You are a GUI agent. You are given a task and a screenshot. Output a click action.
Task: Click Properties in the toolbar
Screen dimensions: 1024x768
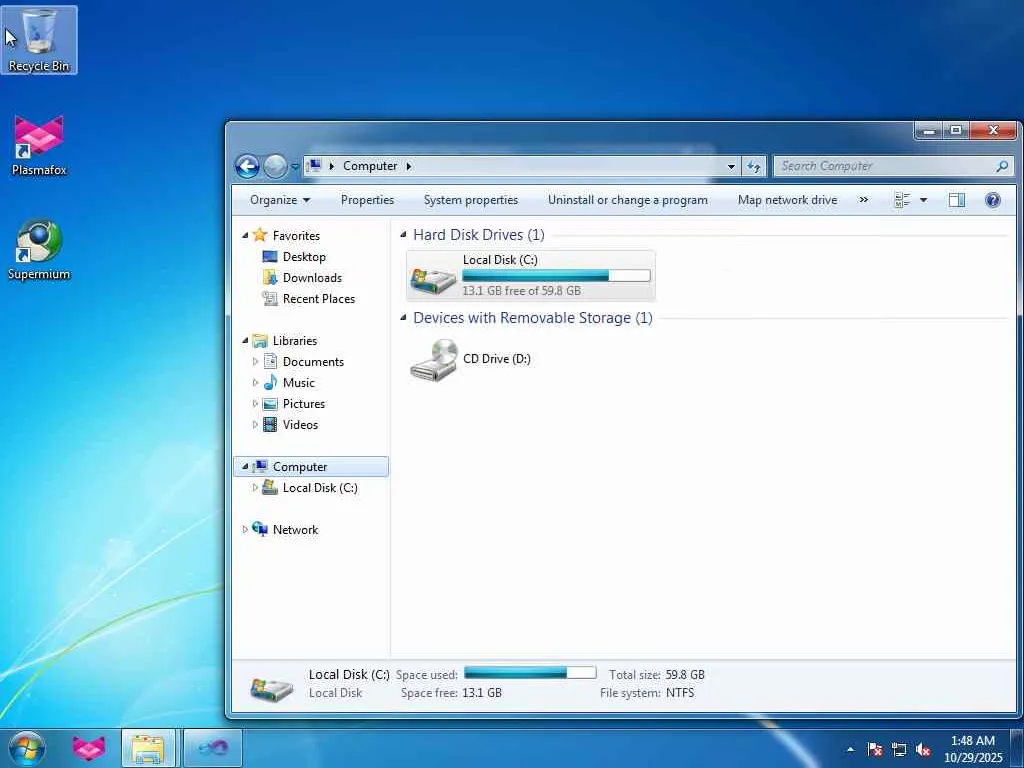[x=367, y=200]
